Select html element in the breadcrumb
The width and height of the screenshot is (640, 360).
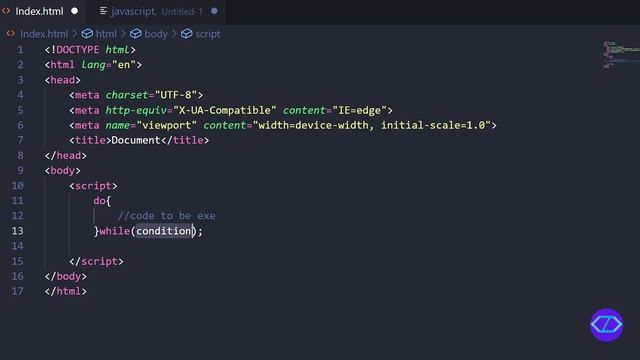(x=106, y=34)
